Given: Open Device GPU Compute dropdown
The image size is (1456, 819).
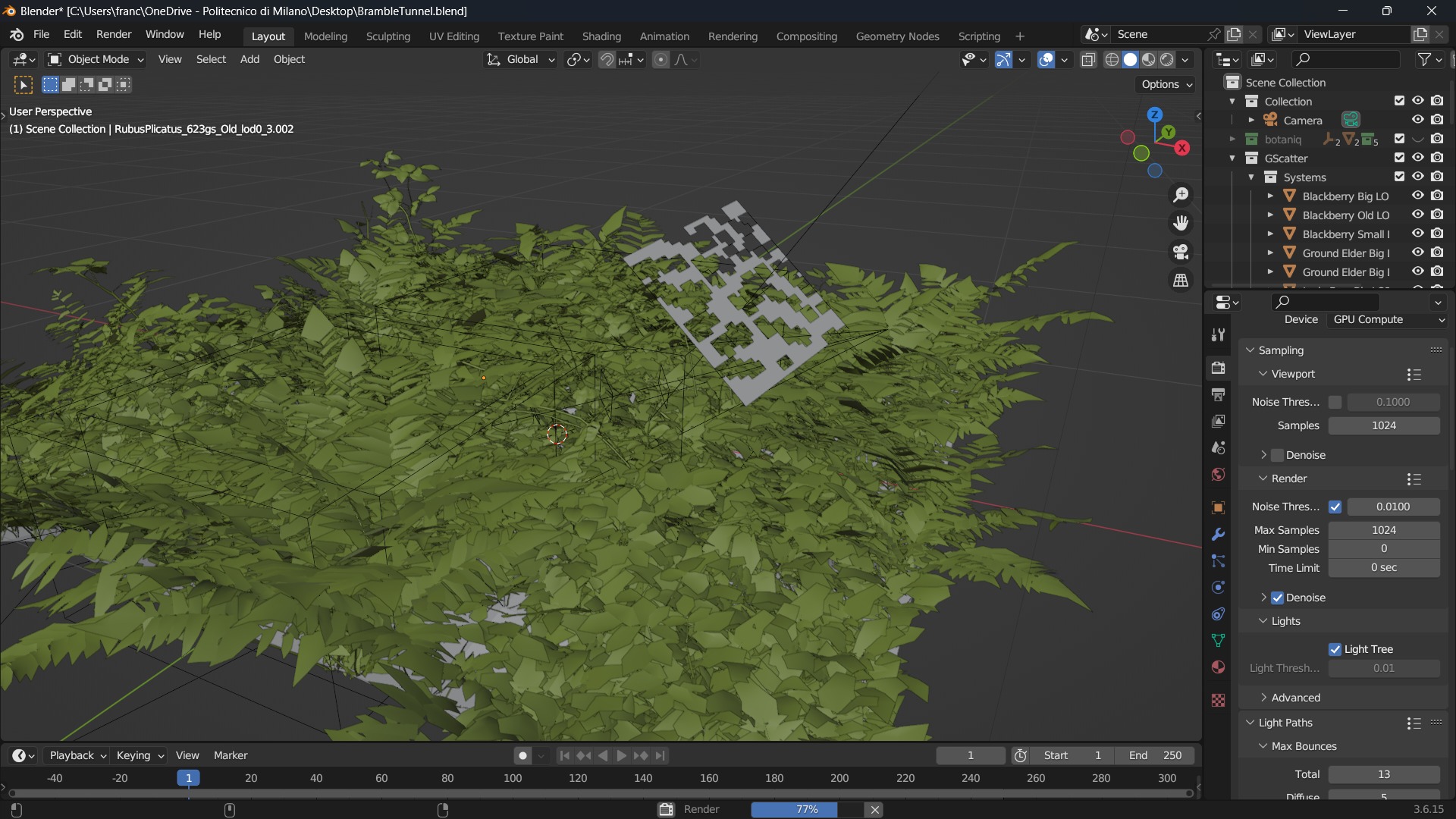Looking at the screenshot, I should pyautogui.click(x=1388, y=319).
